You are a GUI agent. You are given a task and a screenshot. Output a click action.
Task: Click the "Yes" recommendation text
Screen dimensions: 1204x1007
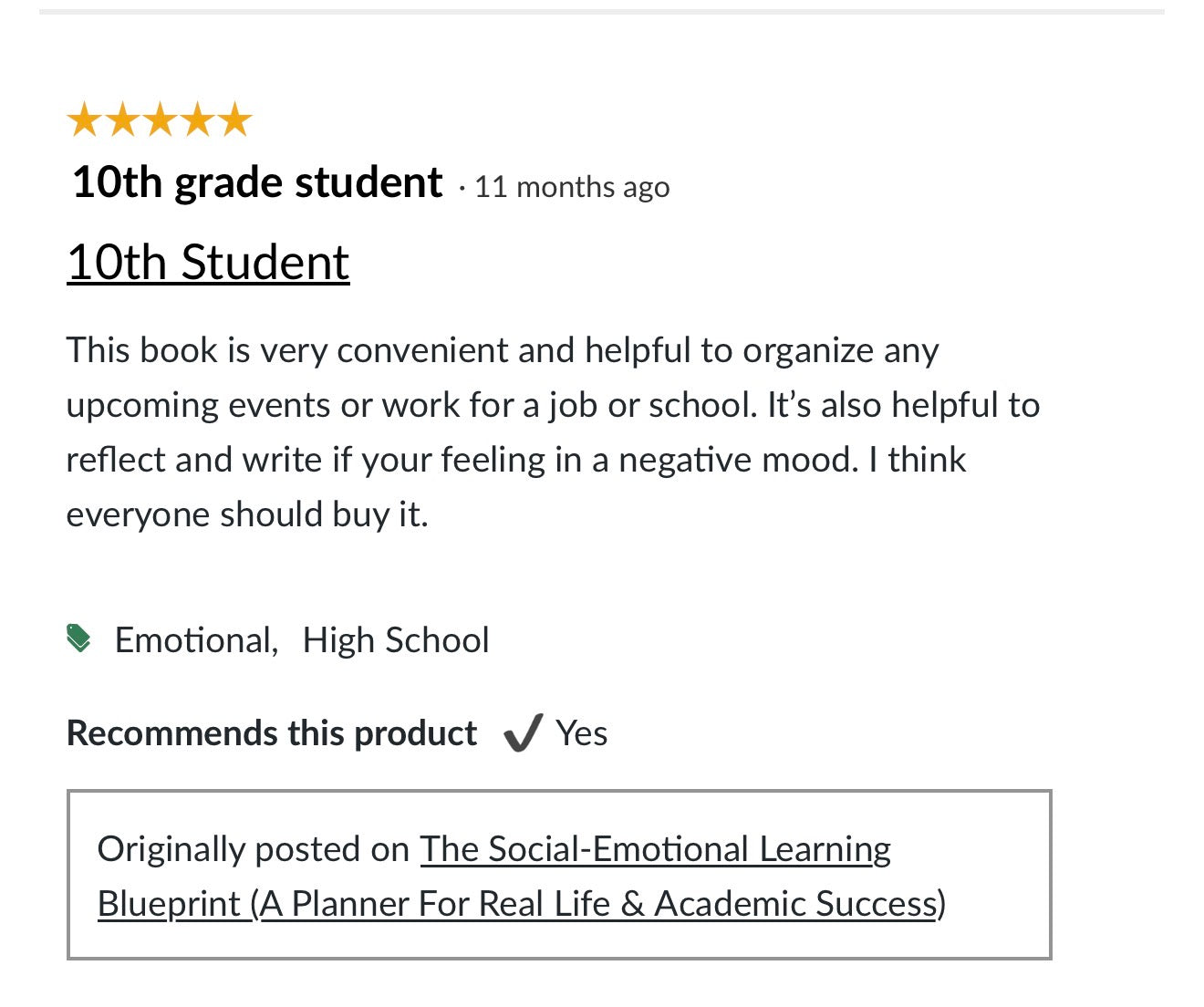pyautogui.click(x=582, y=733)
